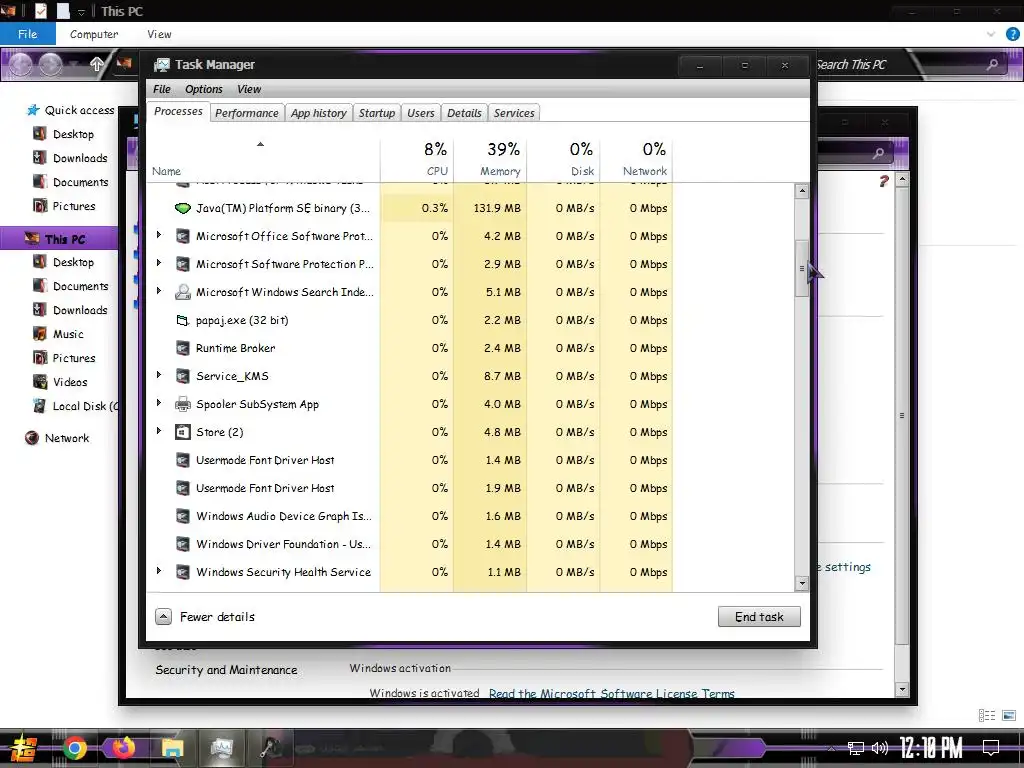Viewport: 1024px width, 768px height.
Task: Click the details view button in Explorer
Action: point(987,716)
